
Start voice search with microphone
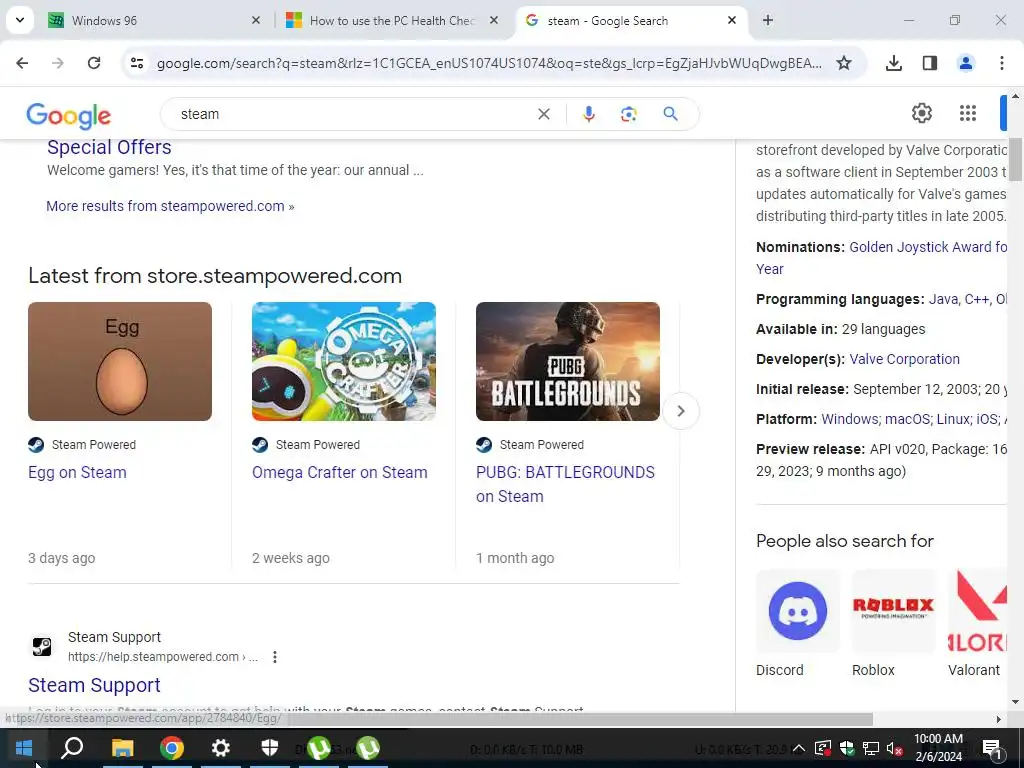click(x=588, y=114)
